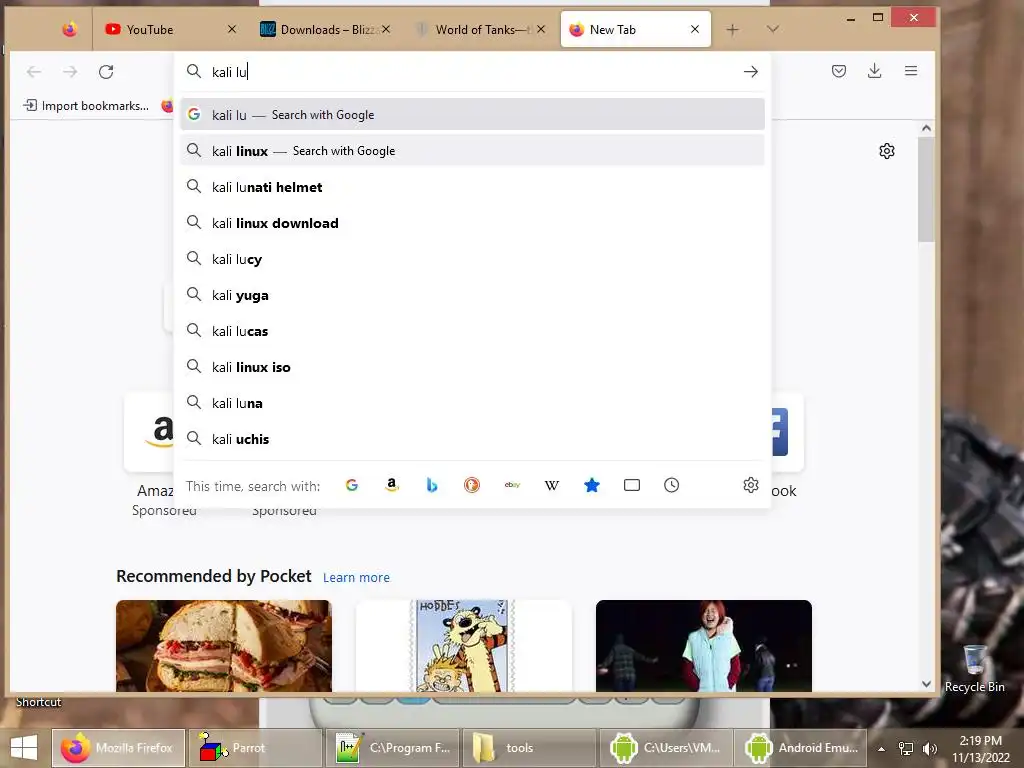Open the Firefox application hamburger menu

(911, 71)
